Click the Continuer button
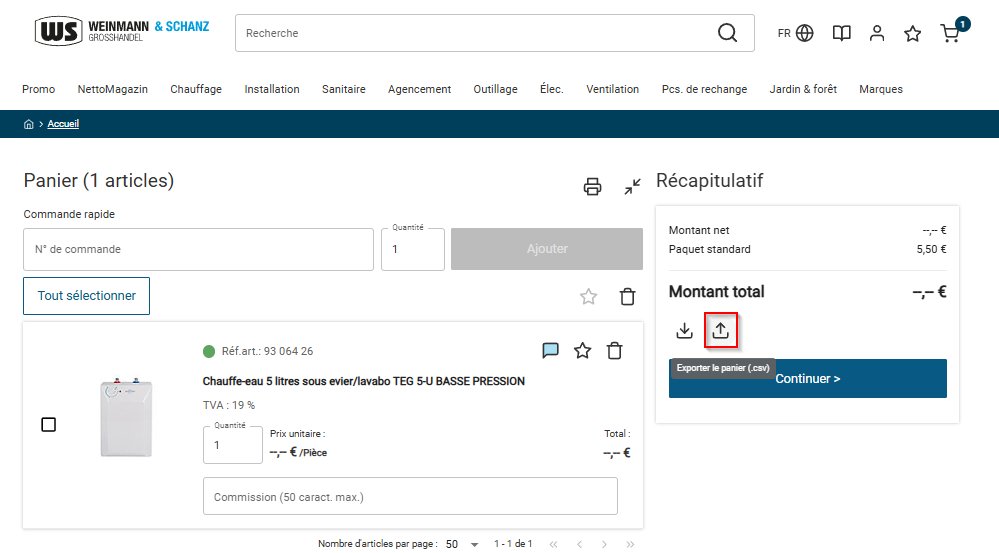The image size is (999, 553). [807, 378]
